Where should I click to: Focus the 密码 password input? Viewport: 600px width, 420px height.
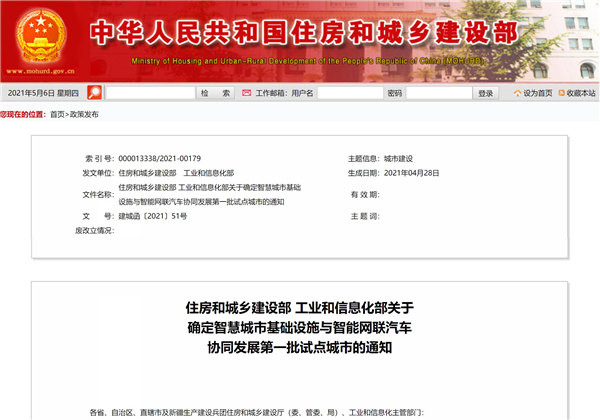point(439,93)
